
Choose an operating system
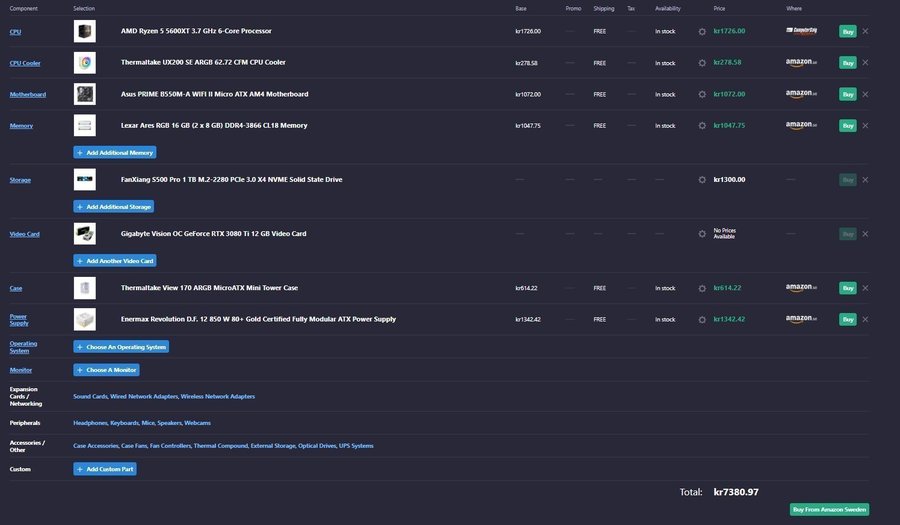coord(121,347)
